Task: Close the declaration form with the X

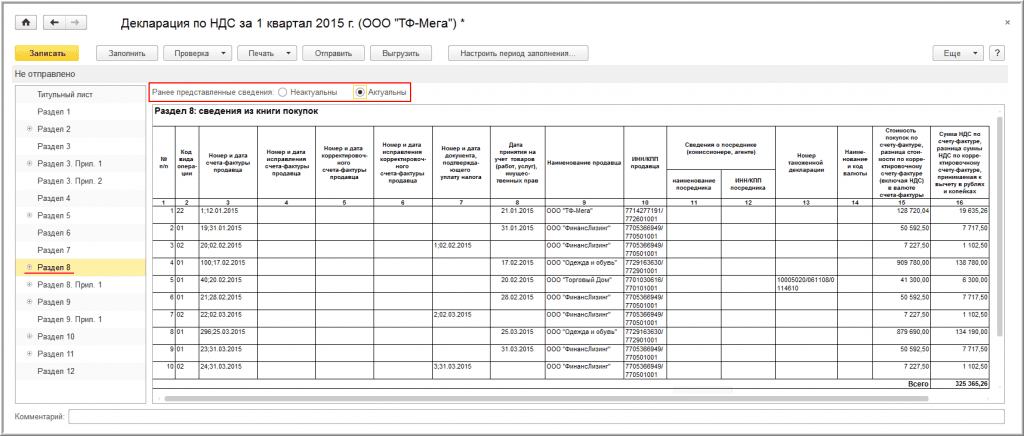Action: 1004,21
